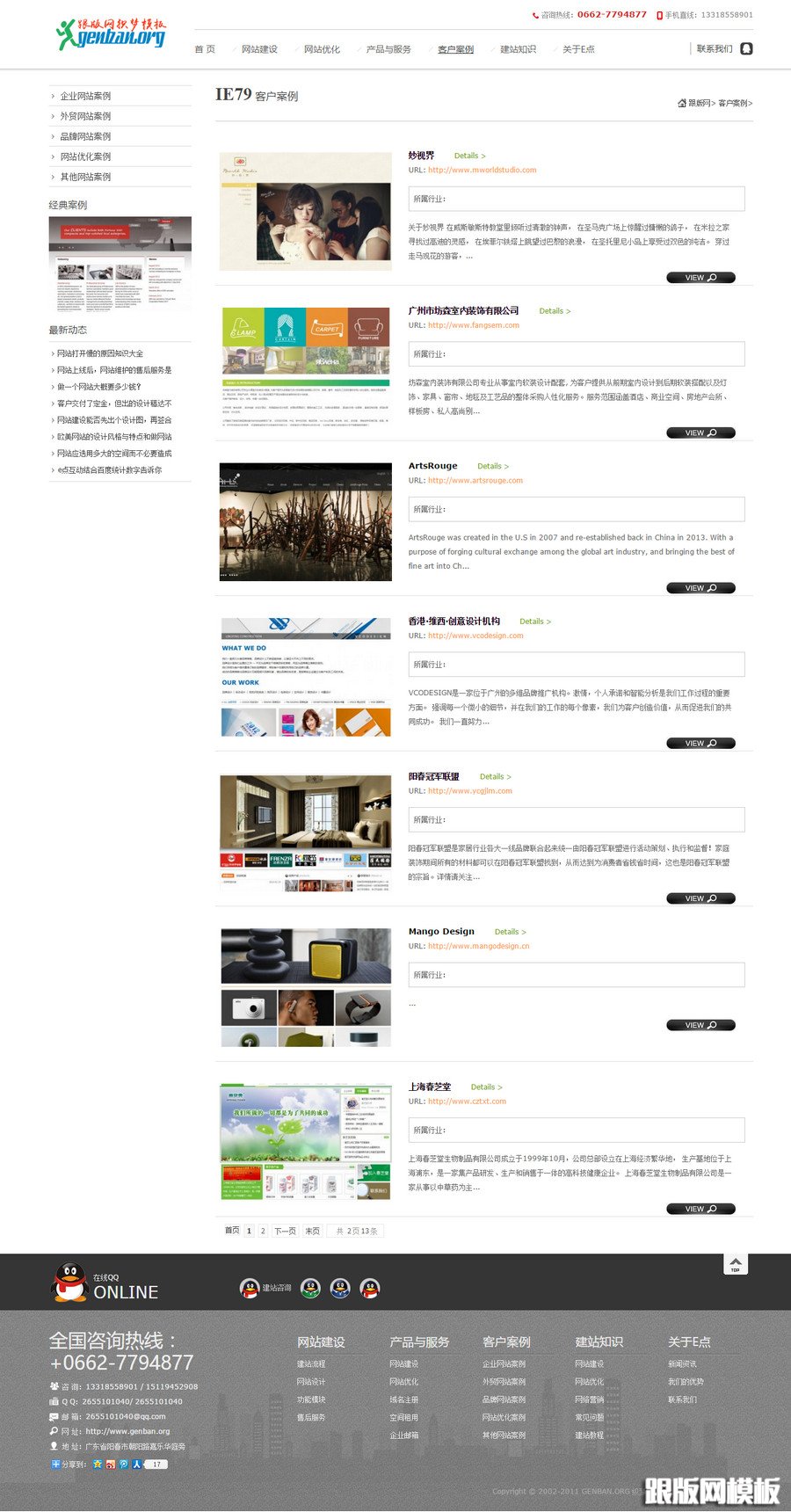Click the VIEW button for 阳春冠军联盟
Image resolution: width=791 pixels, height=1512 pixels.
[x=700, y=898]
